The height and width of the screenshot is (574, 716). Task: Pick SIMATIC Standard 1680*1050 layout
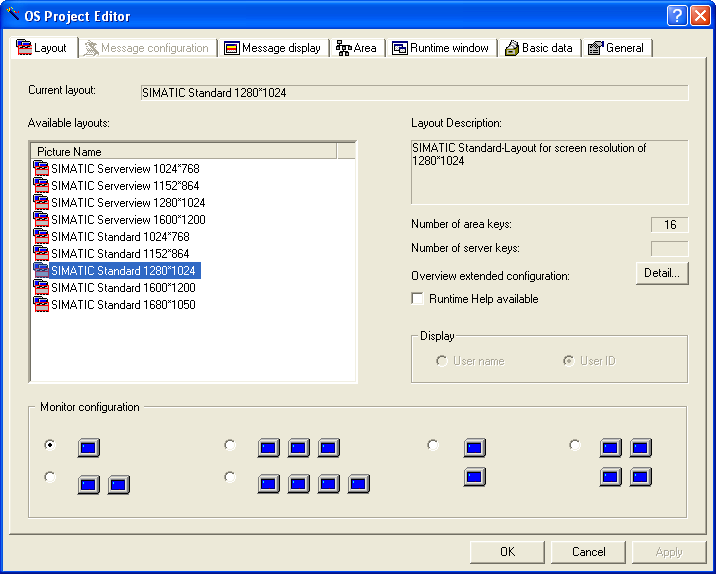click(x=123, y=305)
